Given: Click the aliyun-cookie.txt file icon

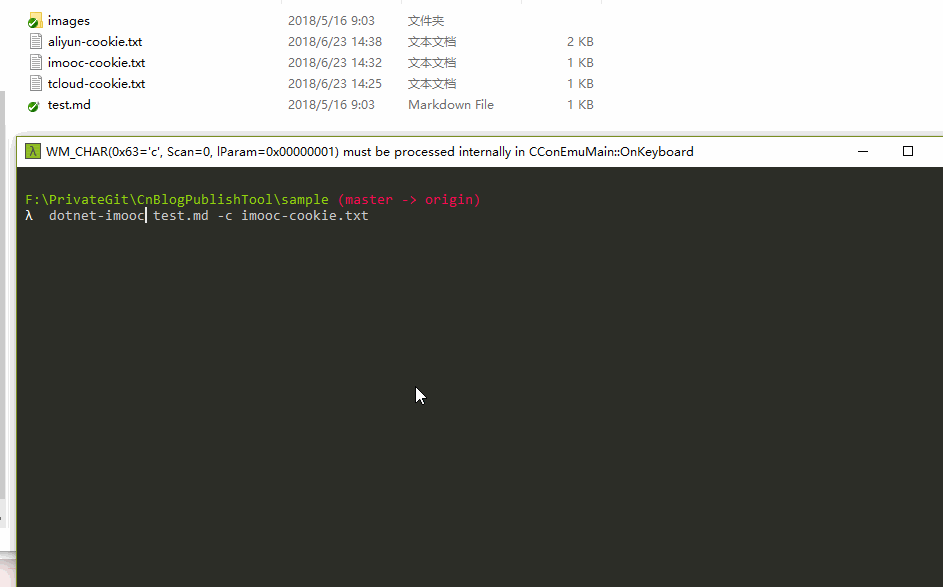Looking at the screenshot, I should point(35,41).
